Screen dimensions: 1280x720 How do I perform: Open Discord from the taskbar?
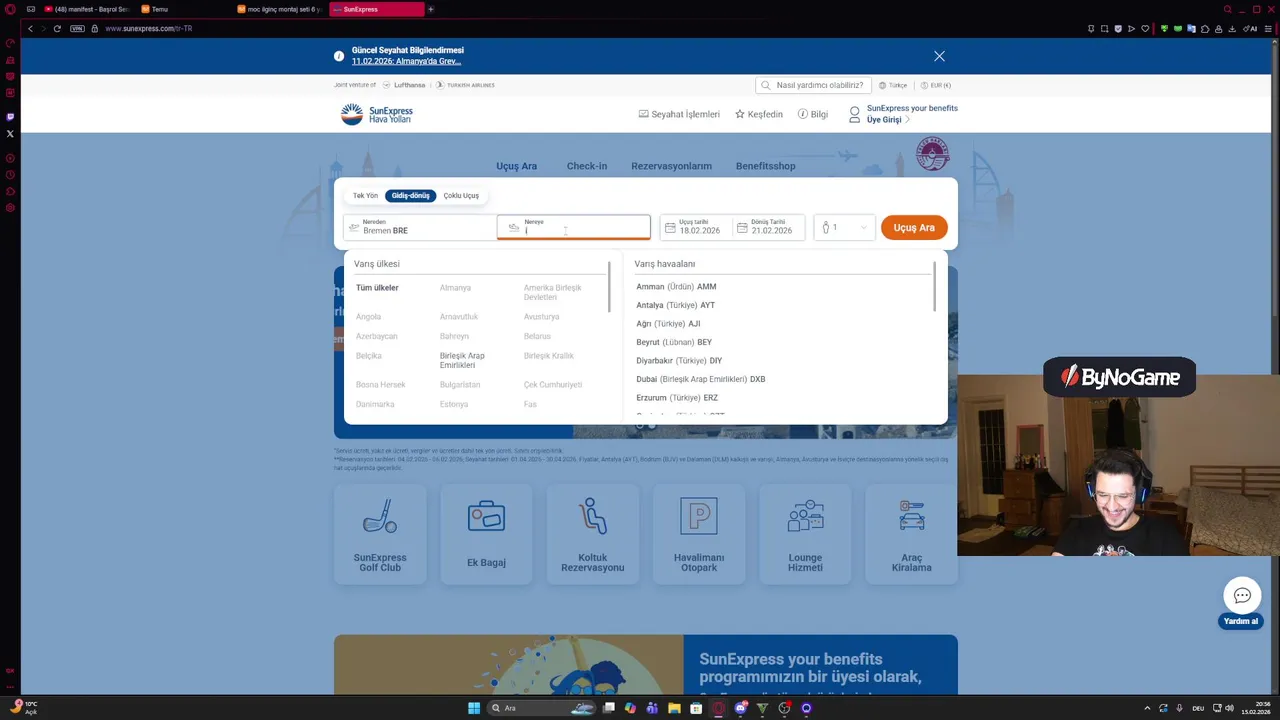(x=740, y=708)
